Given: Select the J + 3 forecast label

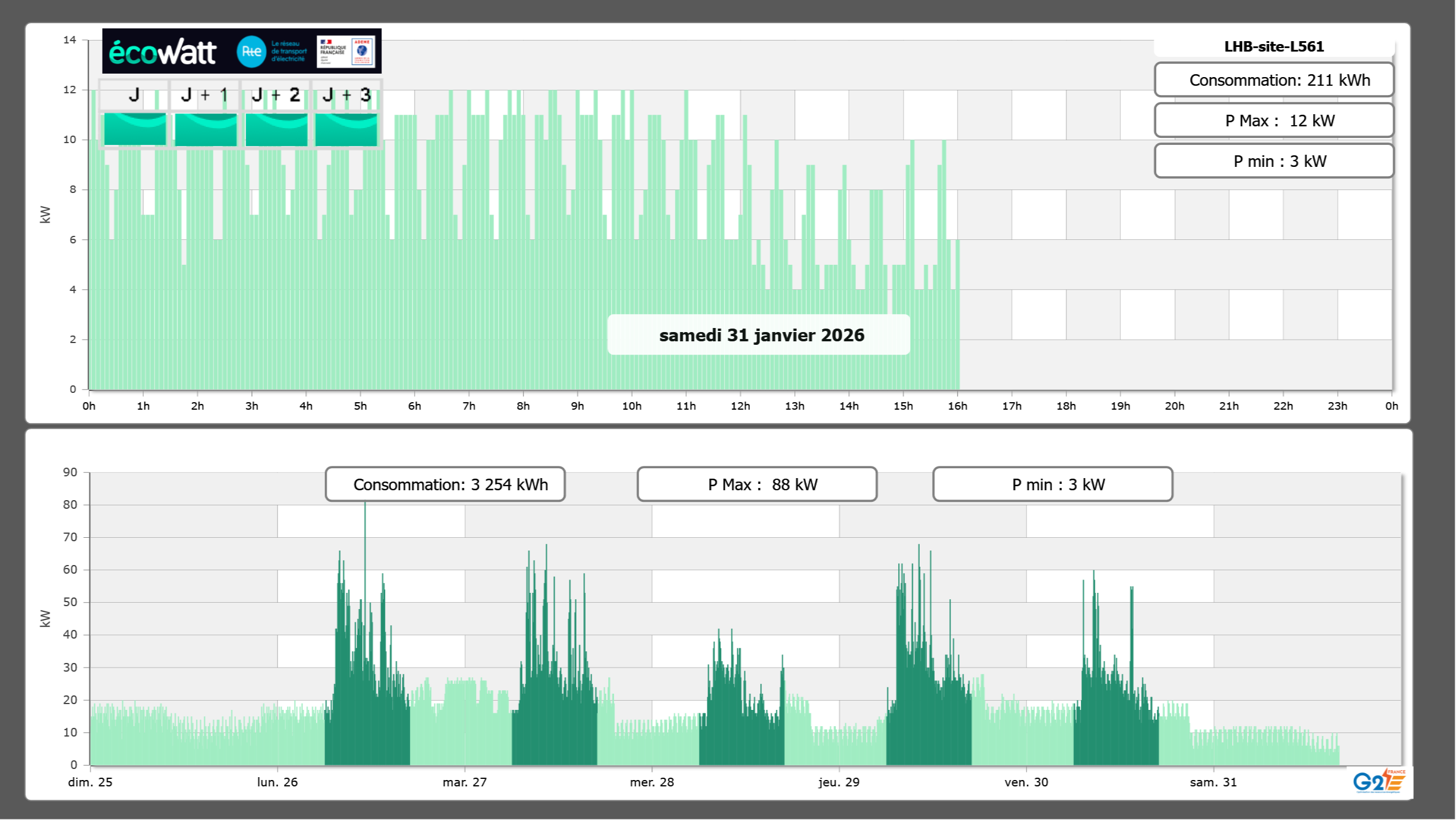Looking at the screenshot, I should (x=346, y=94).
